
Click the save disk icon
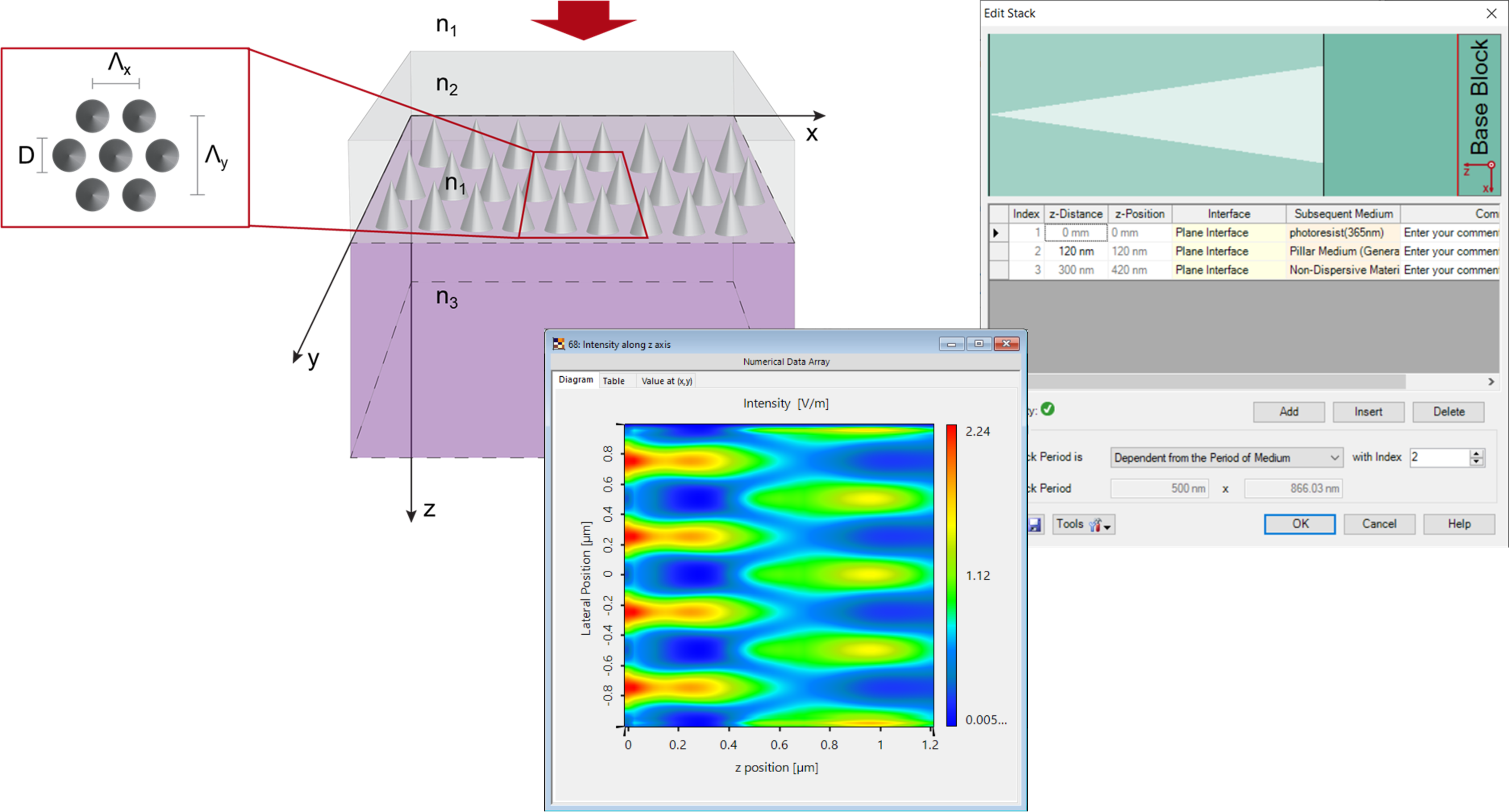tap(1035, 525)
